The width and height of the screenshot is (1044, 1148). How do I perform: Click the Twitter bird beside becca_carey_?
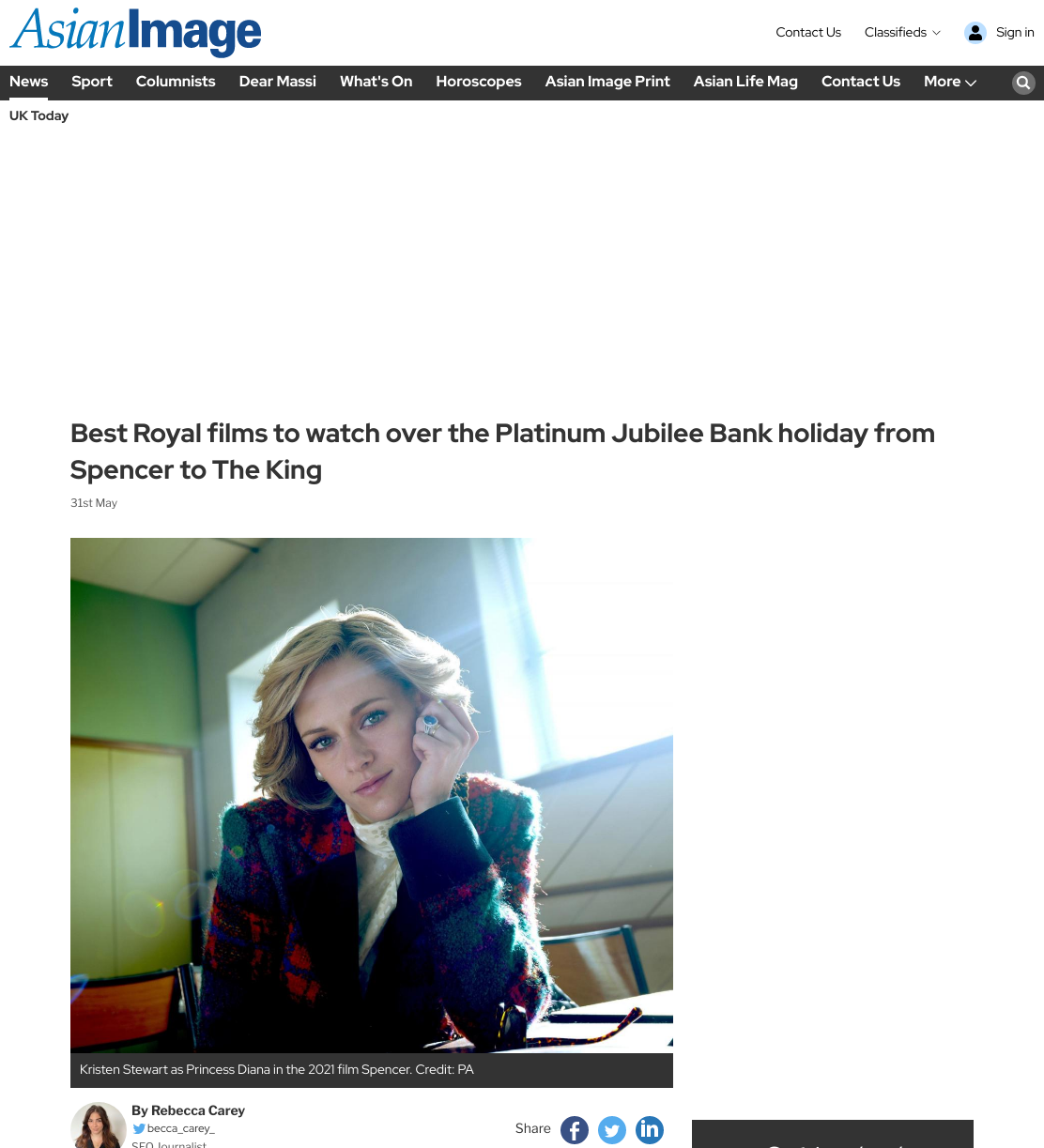(x=139, y=1128)
